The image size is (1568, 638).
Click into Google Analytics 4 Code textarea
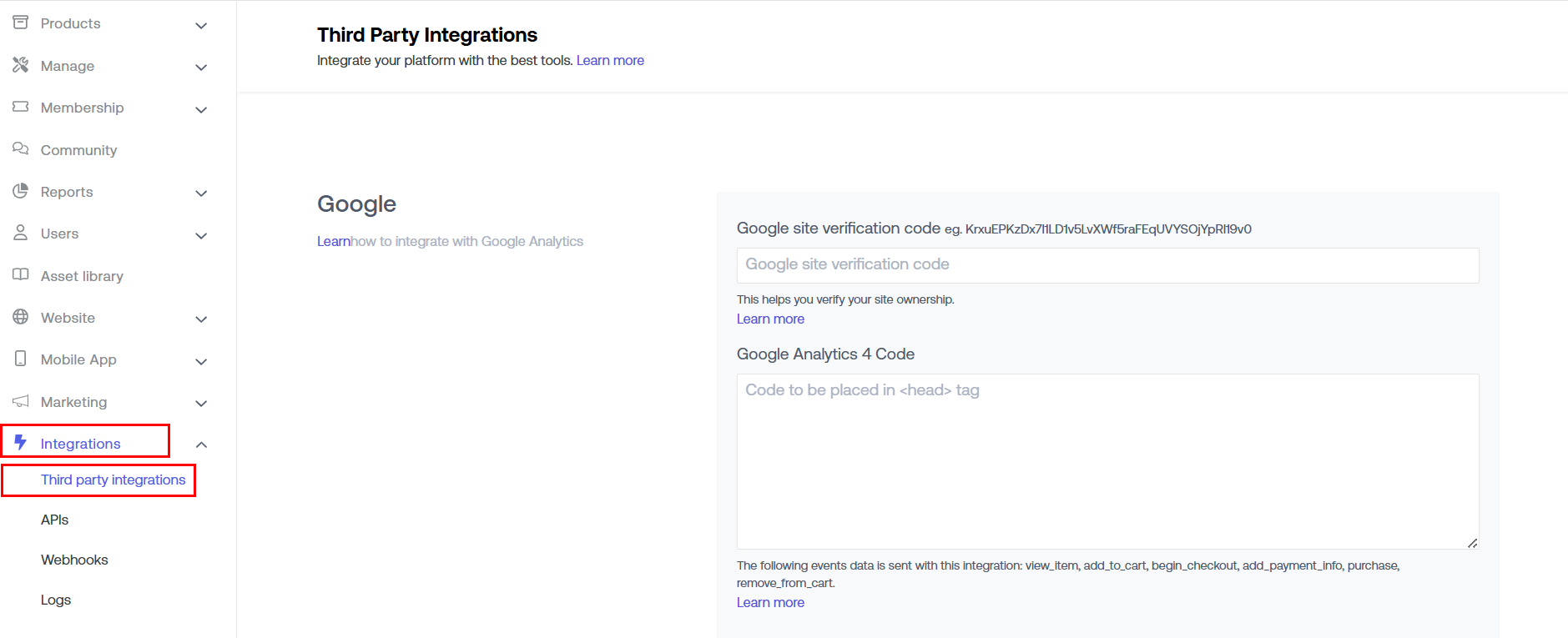tap(1107, 461)
